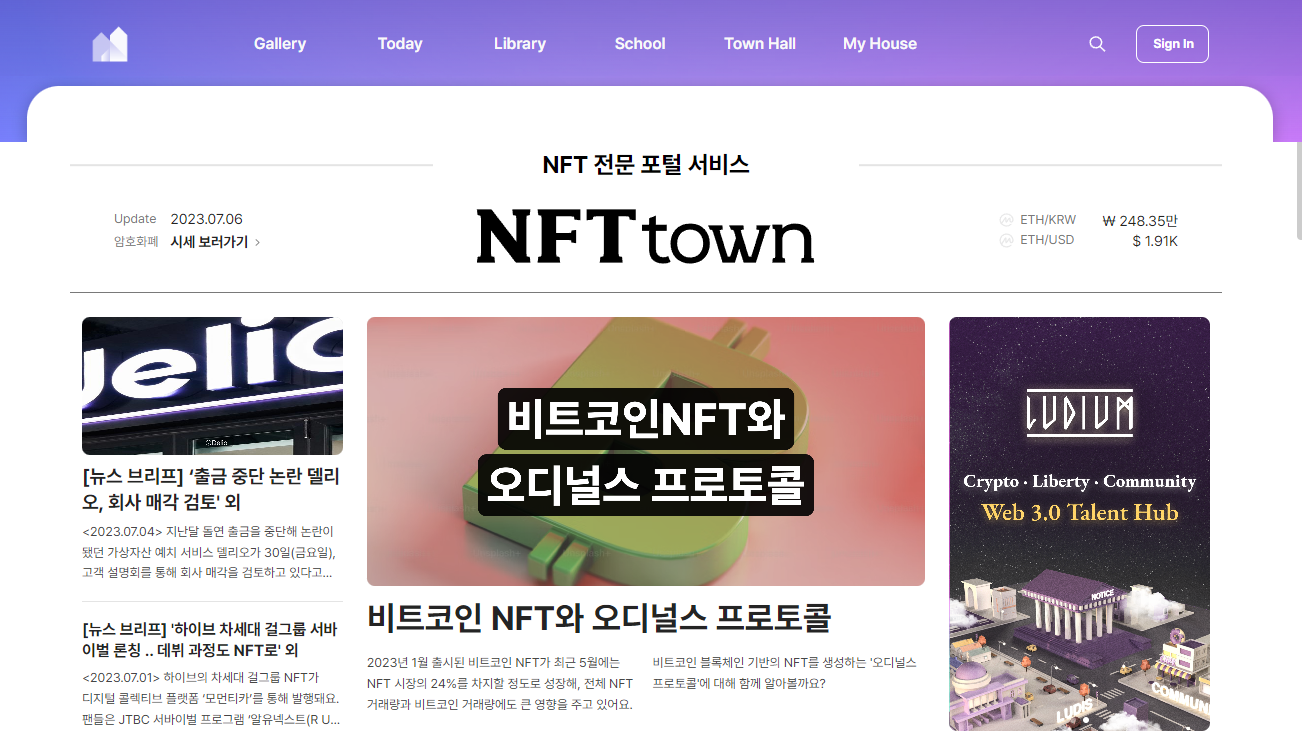Click the Sign In button
Screen dimensions: 1302x742
(1172, 44)
